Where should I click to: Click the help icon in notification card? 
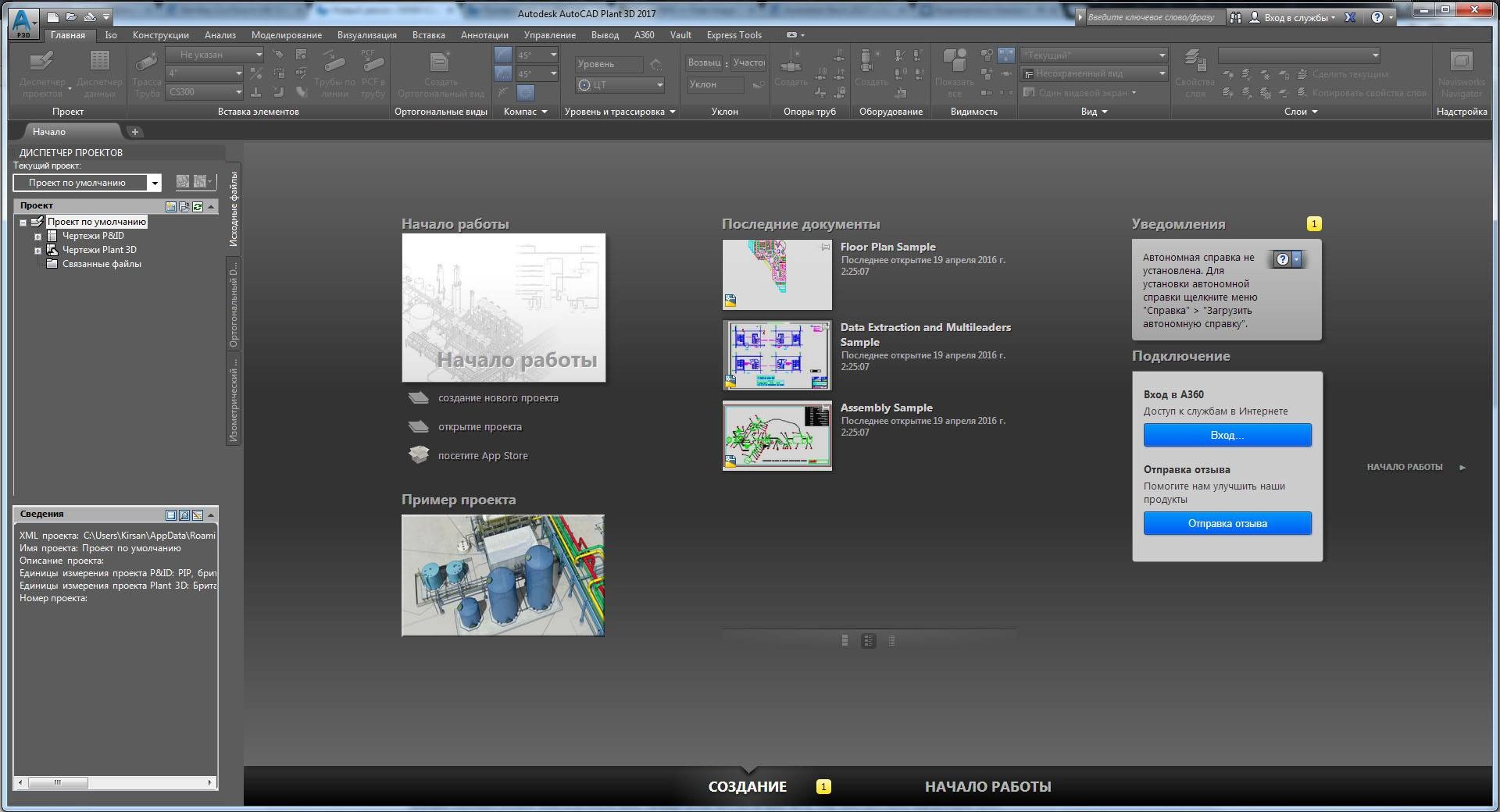(x=1282, y=259)
